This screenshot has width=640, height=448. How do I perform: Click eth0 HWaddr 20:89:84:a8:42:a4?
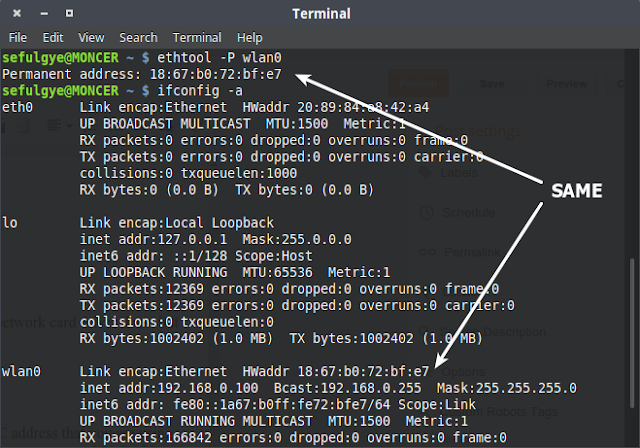[x=336, y=107]
